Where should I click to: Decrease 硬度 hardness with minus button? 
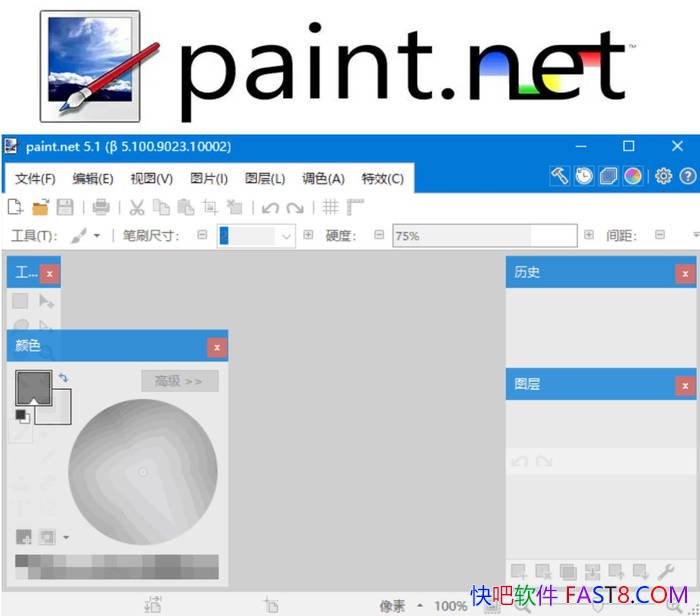(x=379, y=235)
